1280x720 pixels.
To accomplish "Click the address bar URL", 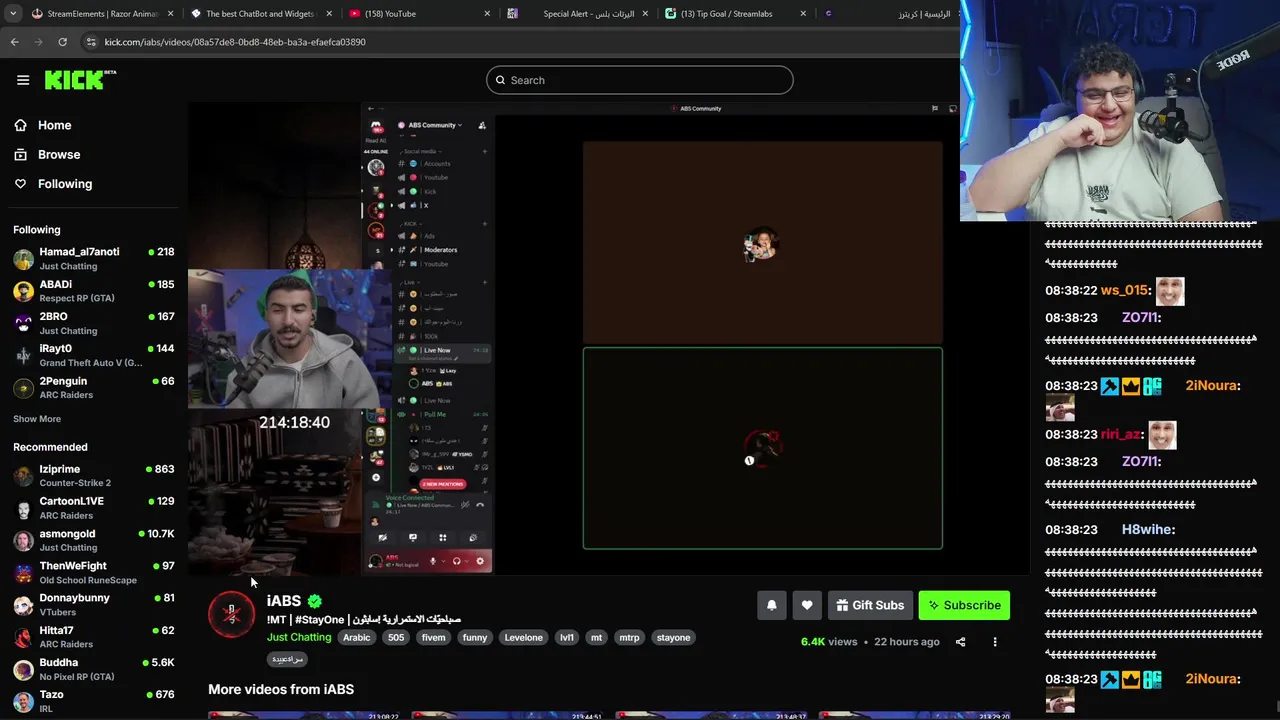I will coord(235,42).
